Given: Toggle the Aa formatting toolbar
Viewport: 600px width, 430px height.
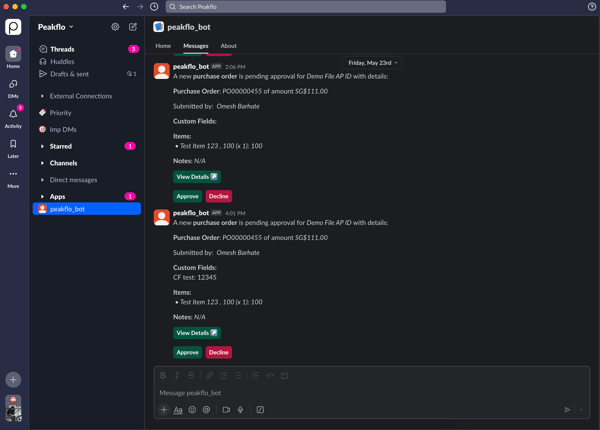Looking at the screenshot, I should tap(178, 410).
